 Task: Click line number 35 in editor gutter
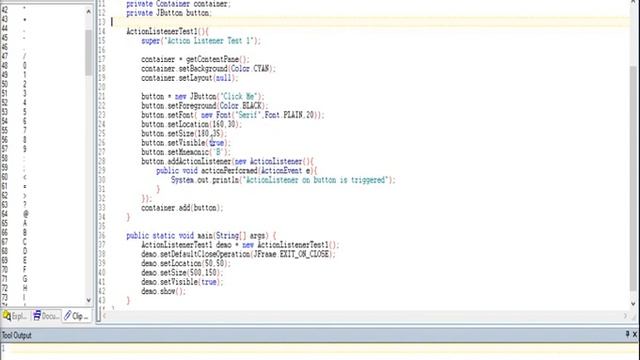[102, 226]
